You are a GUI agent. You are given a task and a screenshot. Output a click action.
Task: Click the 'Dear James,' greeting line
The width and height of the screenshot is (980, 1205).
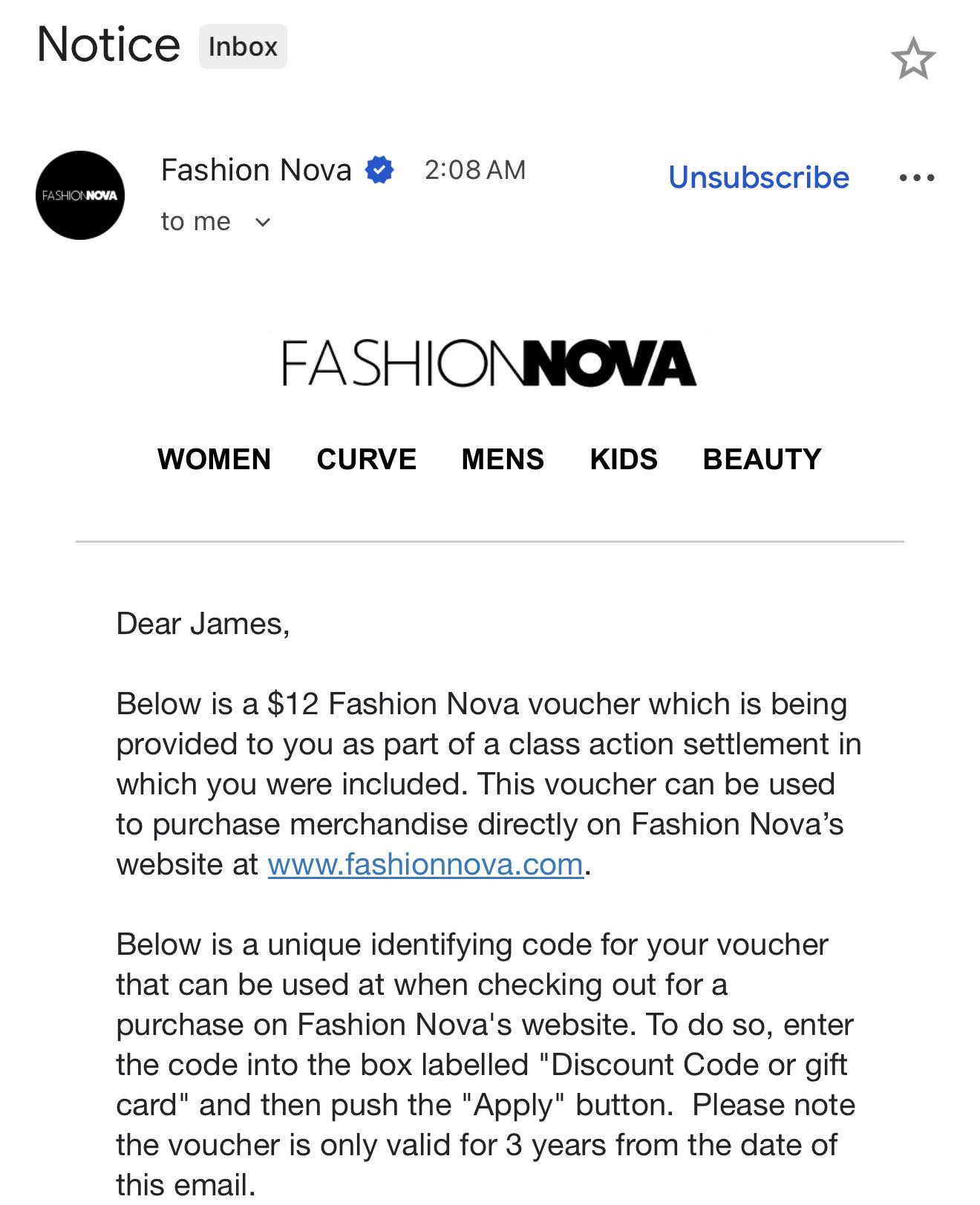coord(203,624)
